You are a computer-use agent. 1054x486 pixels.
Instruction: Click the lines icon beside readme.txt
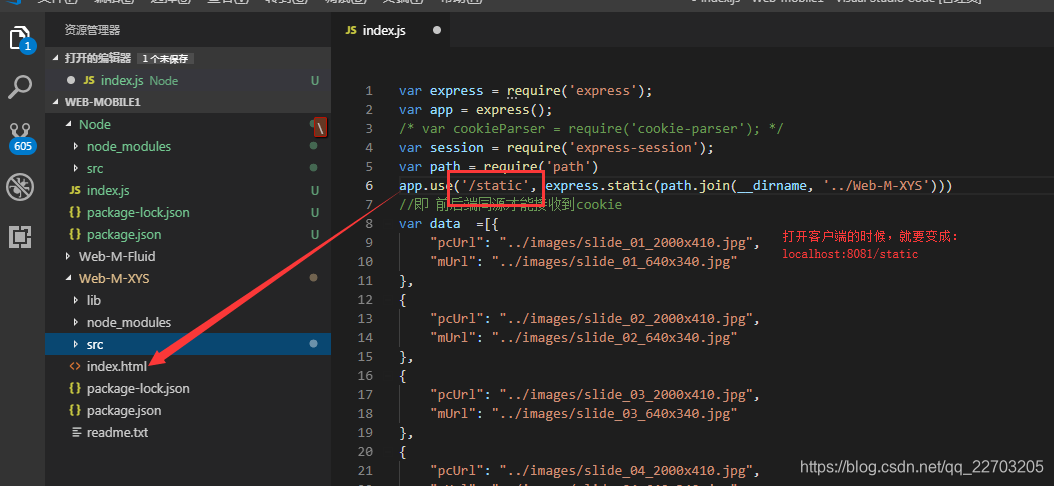point(76,432)
